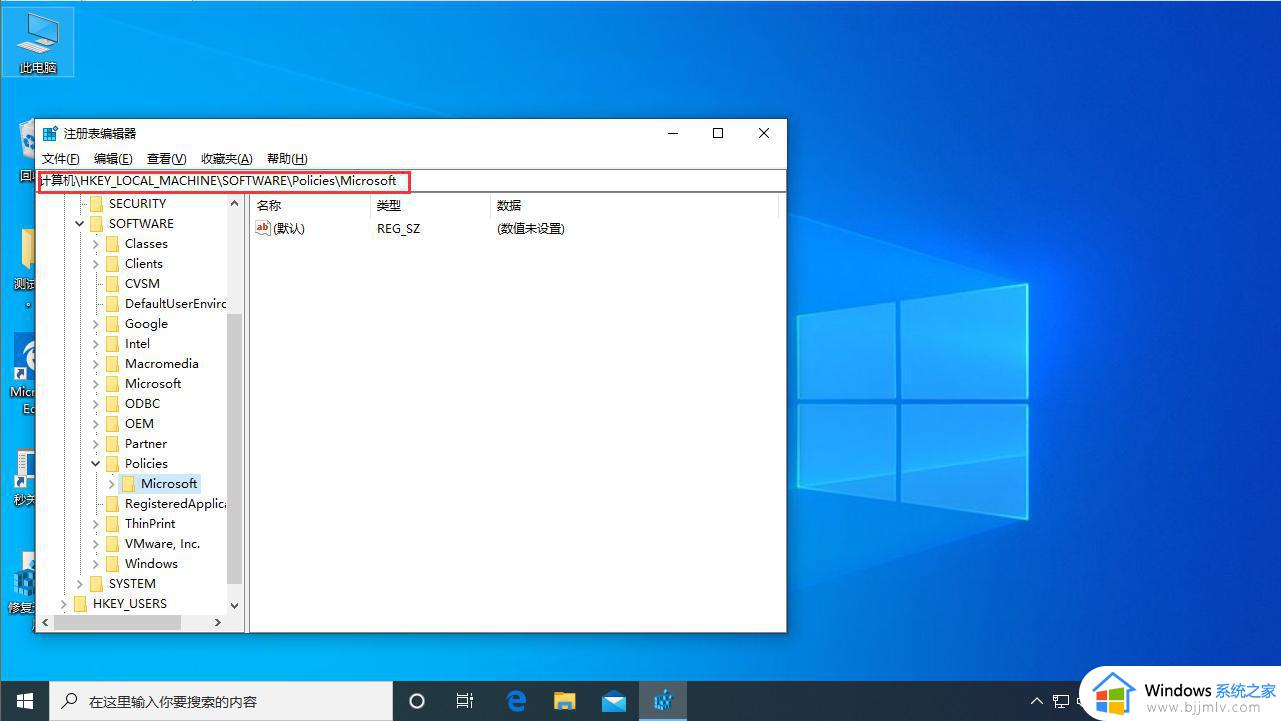The image size is (1281, 721).
Task: Select the highlighted Microsoft key under Policies
Action: click(x=169, y=484)
